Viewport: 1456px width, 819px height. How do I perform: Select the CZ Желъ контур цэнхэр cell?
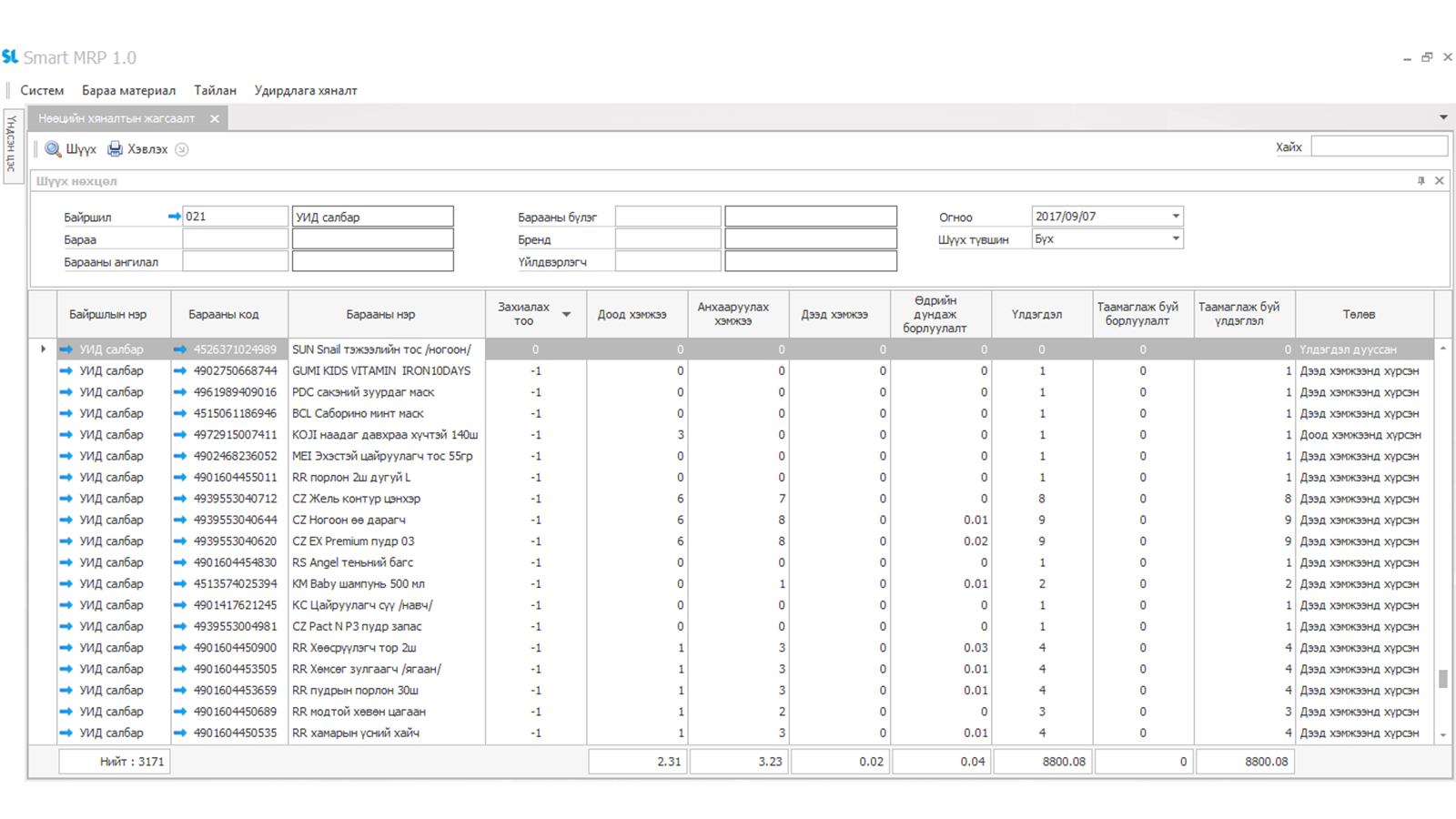click(x=387, y=499)
